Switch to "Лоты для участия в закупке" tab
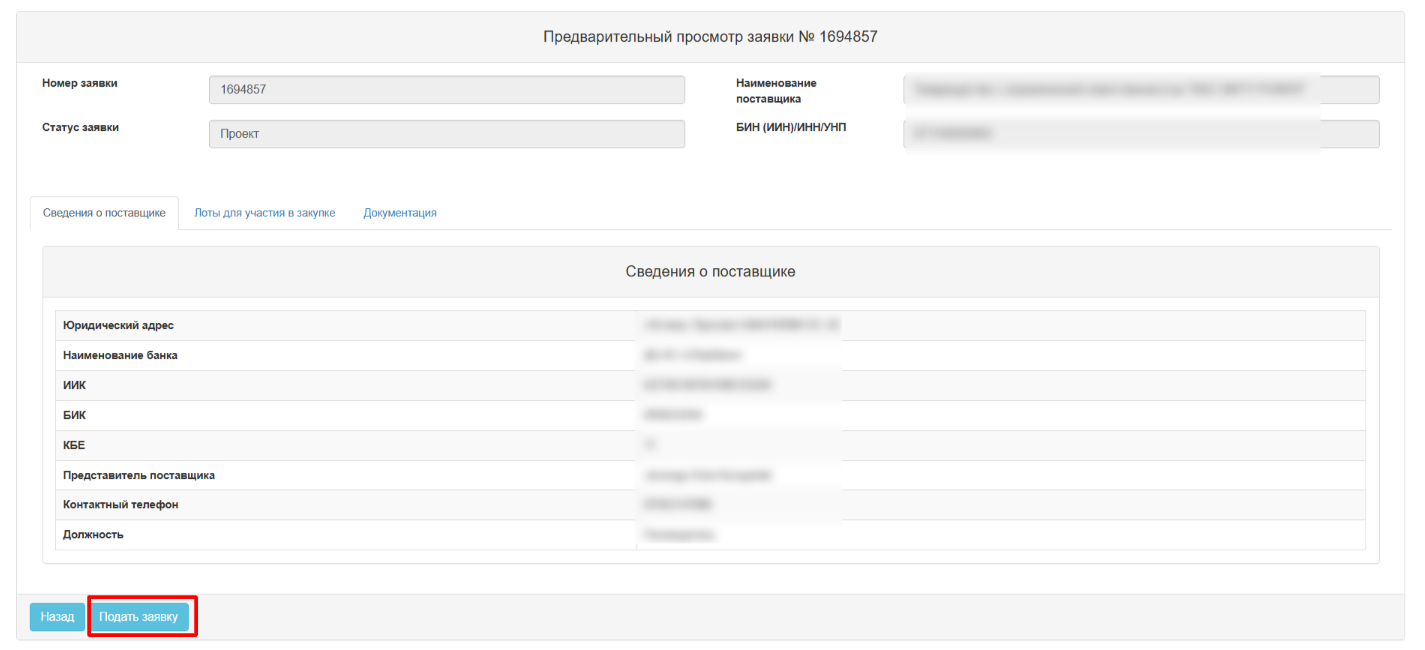The image size is (1425, 650). click(264, 213)
